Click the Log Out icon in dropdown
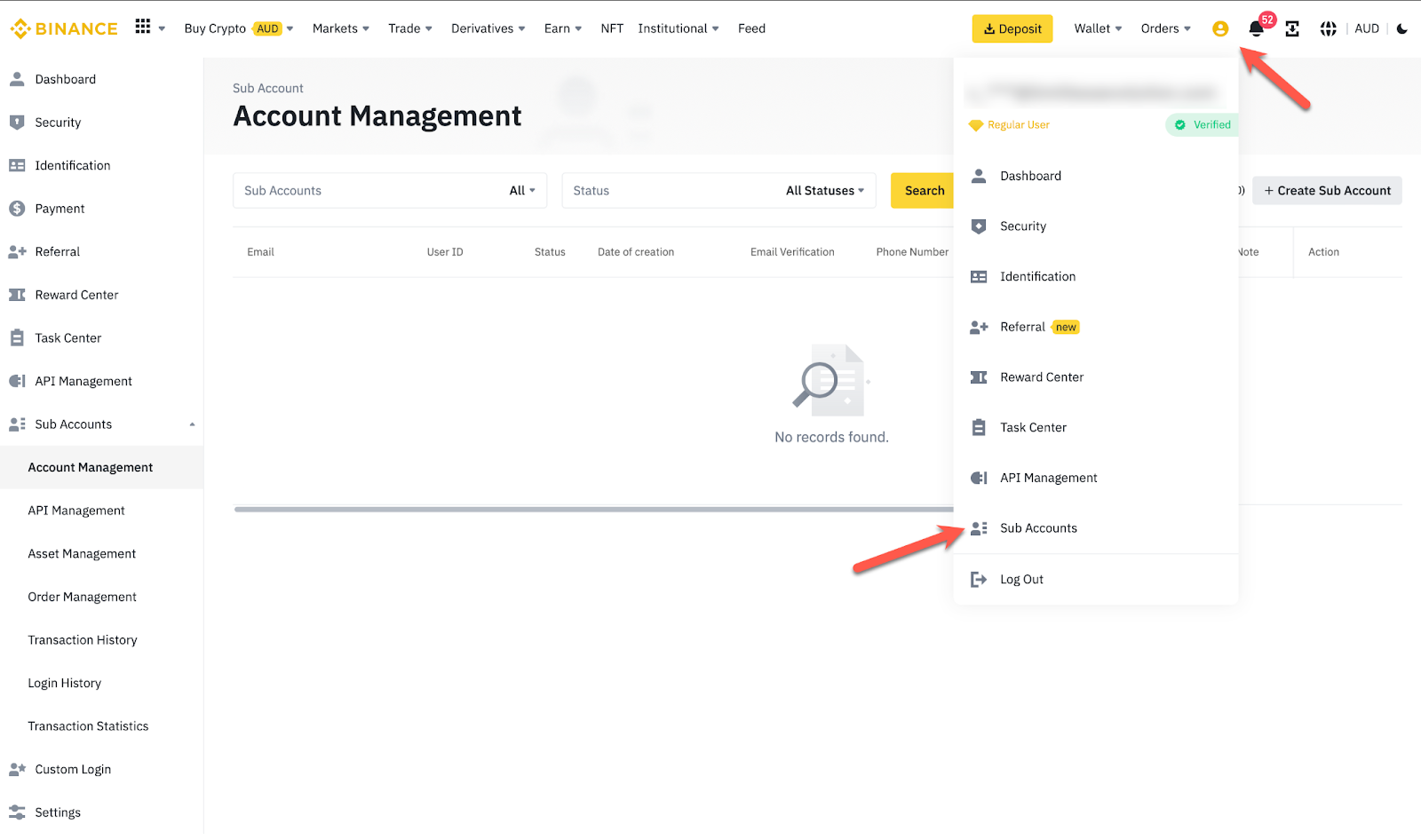This screenshot has width=1421, height=840. [x=979, y=580]
